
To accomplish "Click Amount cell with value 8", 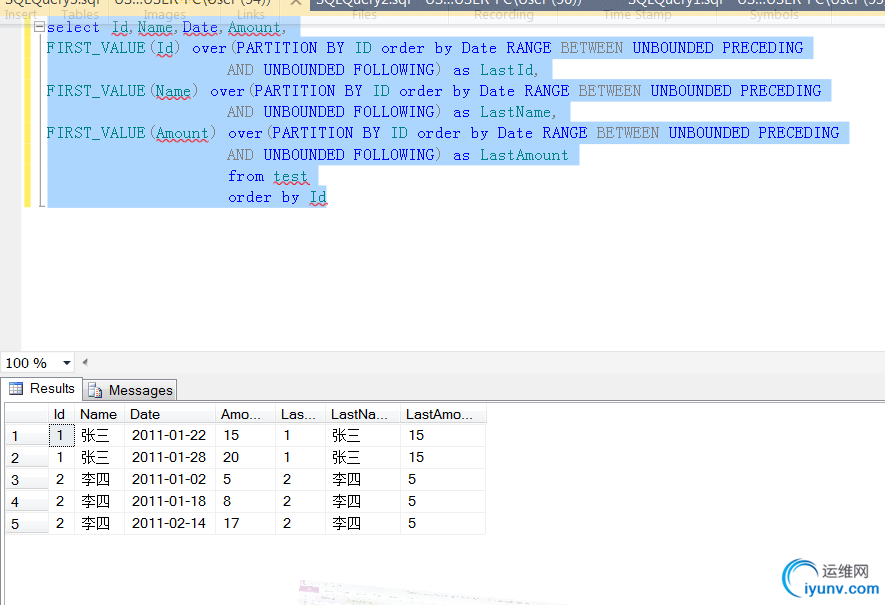I will [x=245, y=501].
